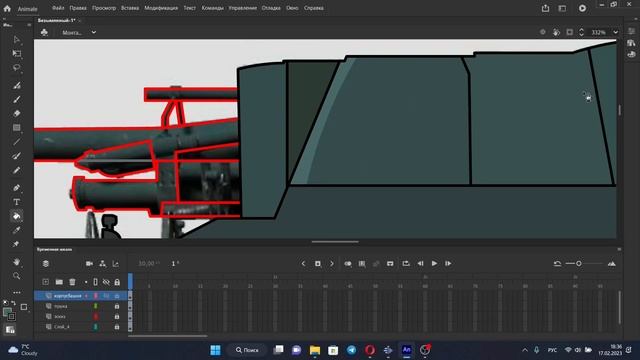Toggle loop playback in timeline
This screenshot has width=640, height=360.
click(406, 264)
